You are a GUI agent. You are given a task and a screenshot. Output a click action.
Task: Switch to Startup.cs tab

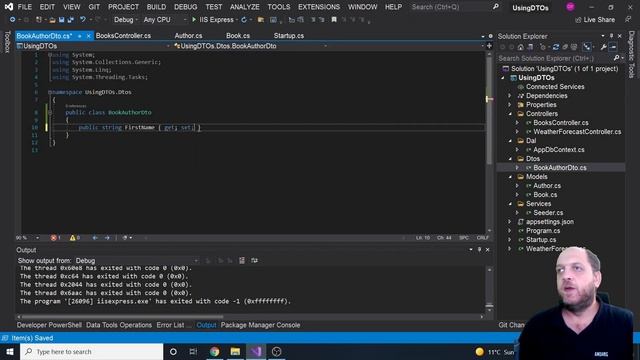pos(289,36)
